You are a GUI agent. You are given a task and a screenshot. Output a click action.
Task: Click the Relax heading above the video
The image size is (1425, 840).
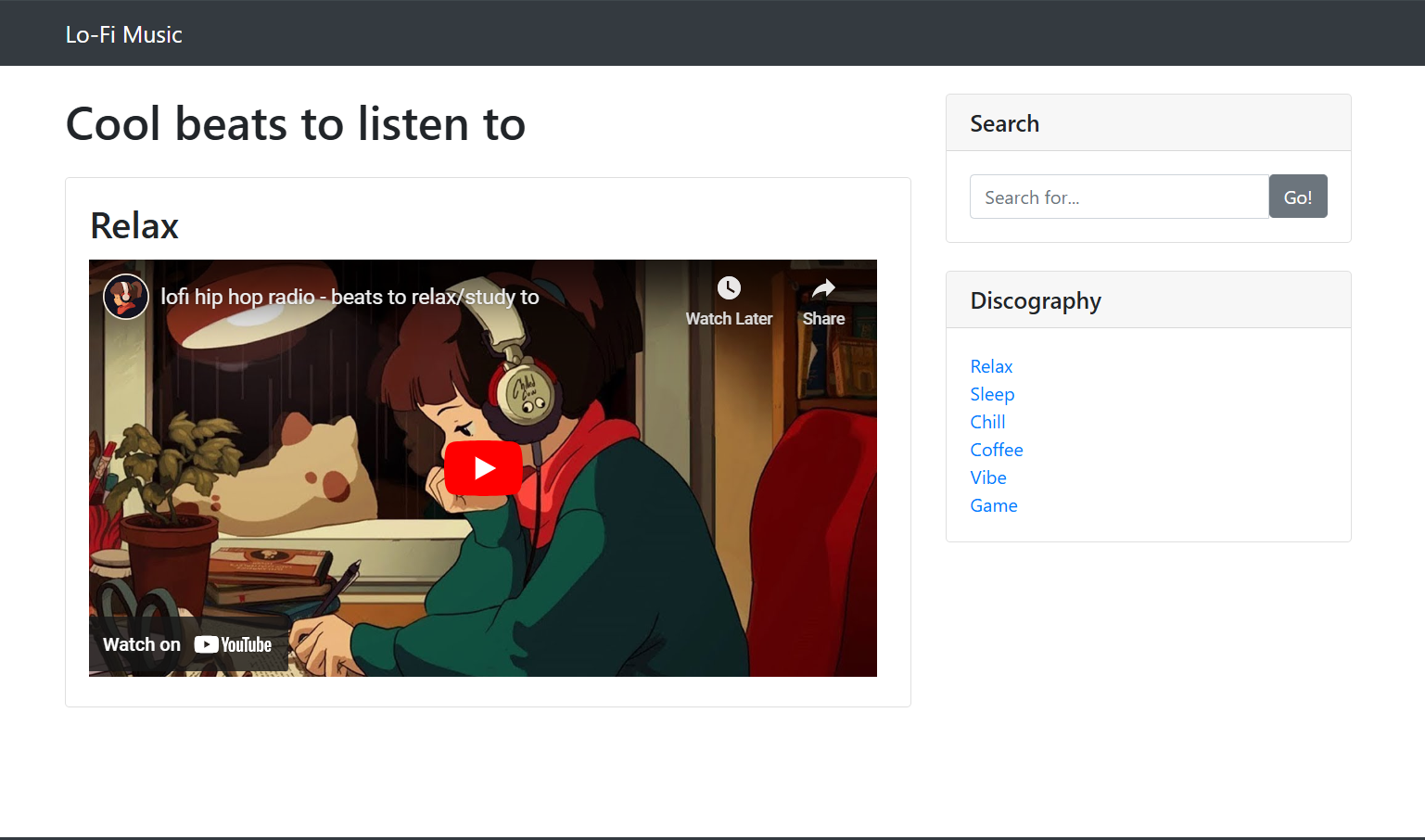pos(134,226)
